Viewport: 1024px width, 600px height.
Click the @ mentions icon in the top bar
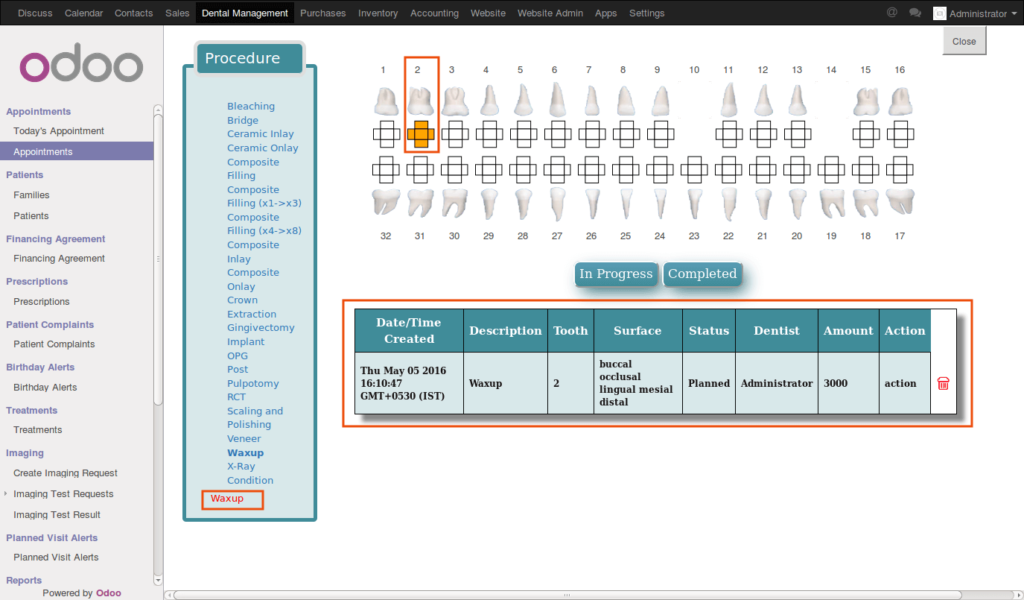pos(890,12)
